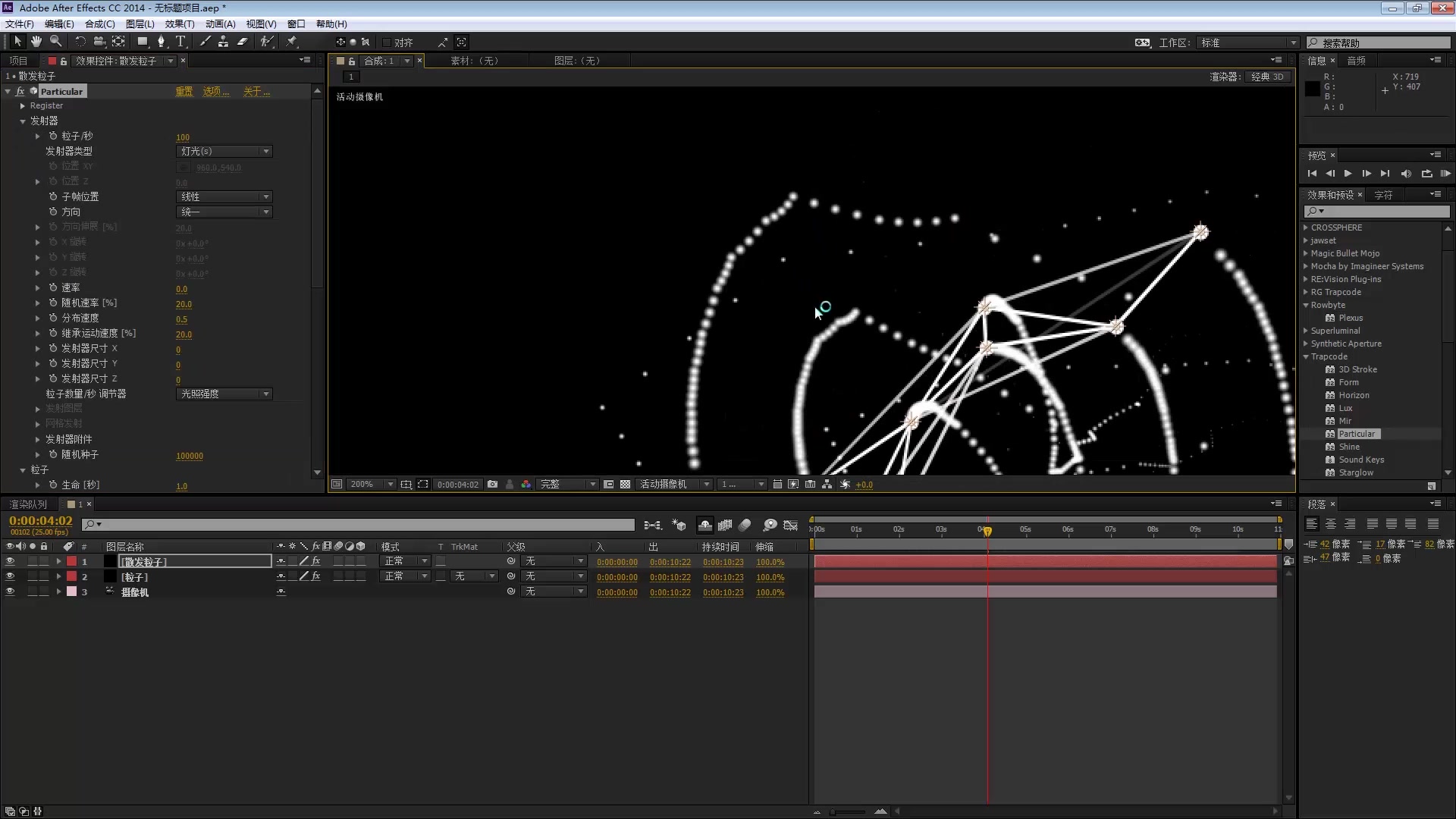Open the 发射器类型 dropdown
1456x819 pixels.
224,151
